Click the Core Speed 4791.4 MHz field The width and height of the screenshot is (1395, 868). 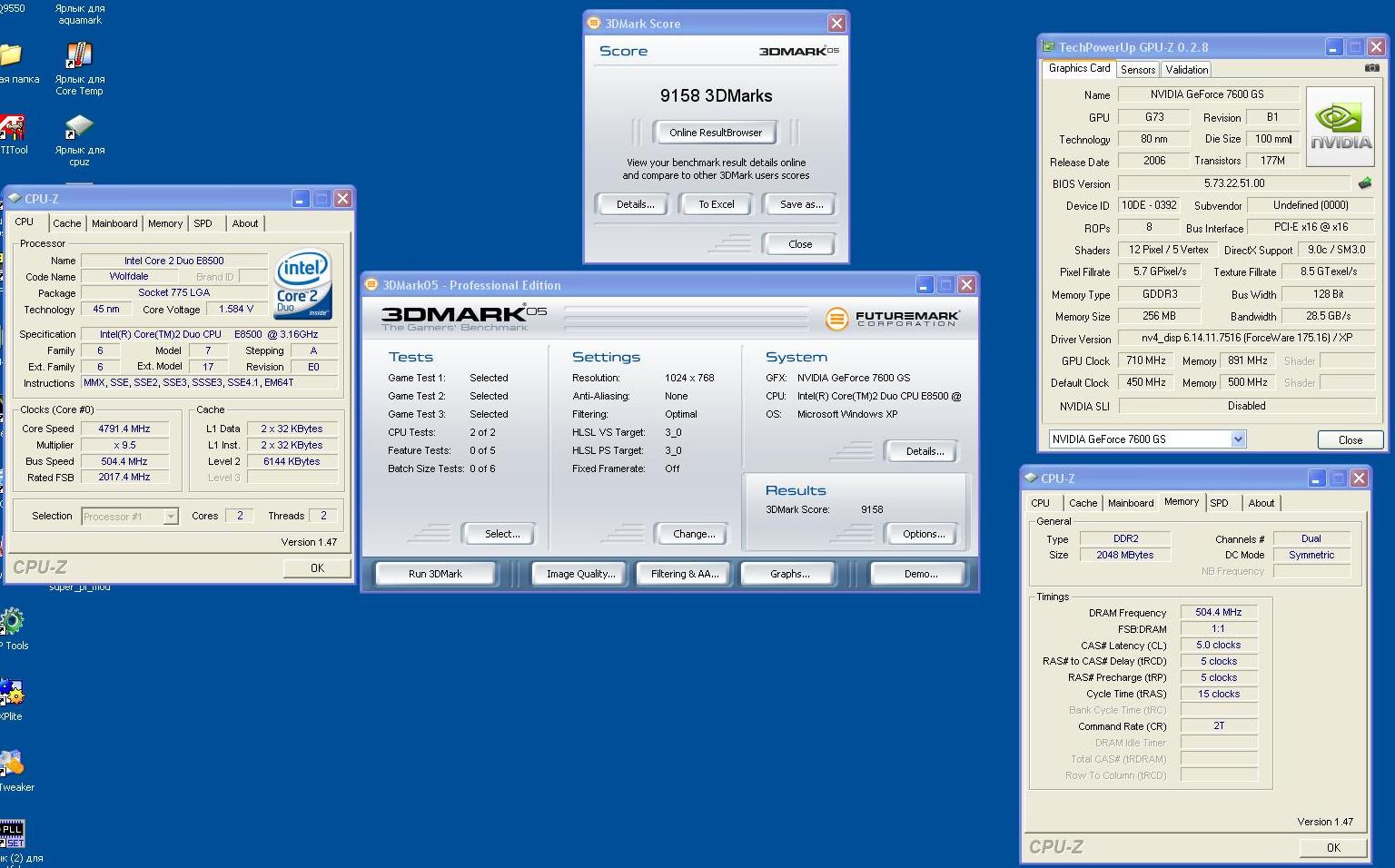point(124,429)
